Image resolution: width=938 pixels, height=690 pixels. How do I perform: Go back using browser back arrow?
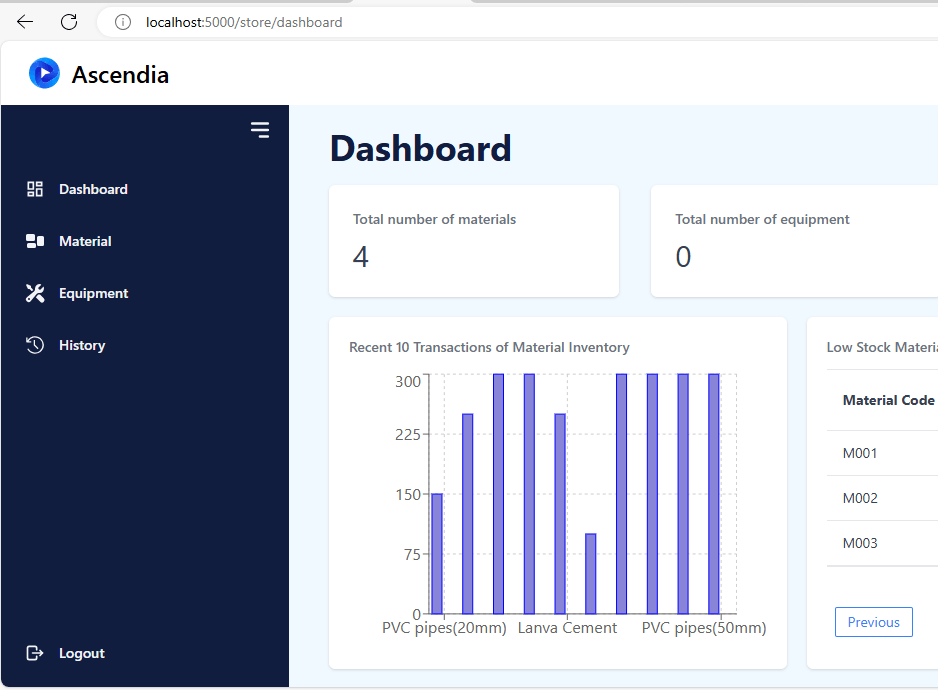tap(25, 22)
